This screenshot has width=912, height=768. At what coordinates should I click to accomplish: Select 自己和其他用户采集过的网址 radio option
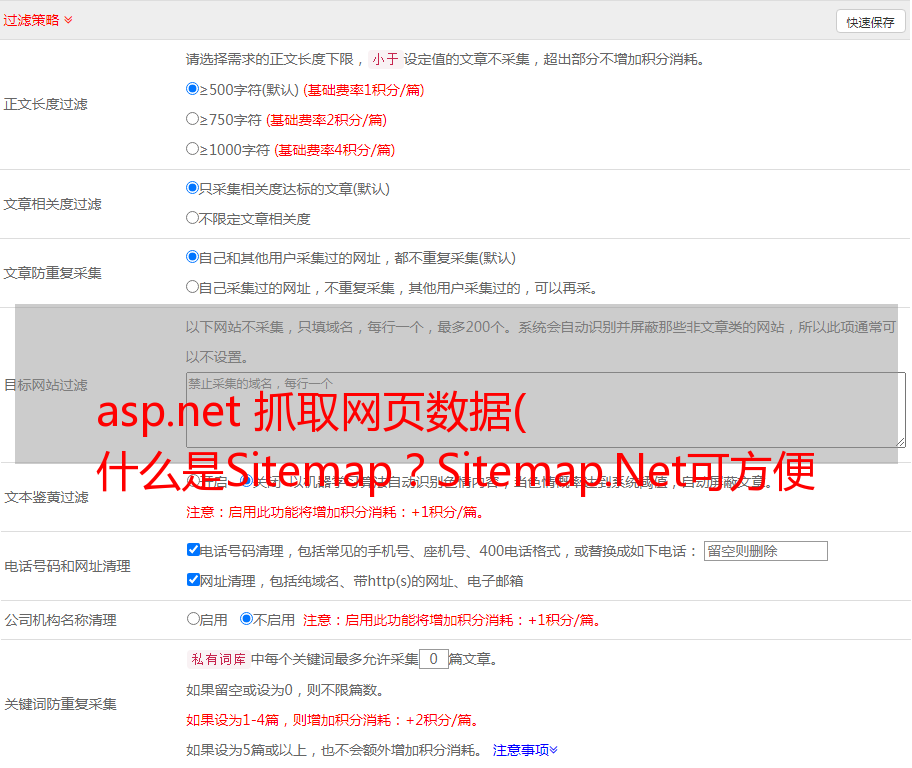192,257
